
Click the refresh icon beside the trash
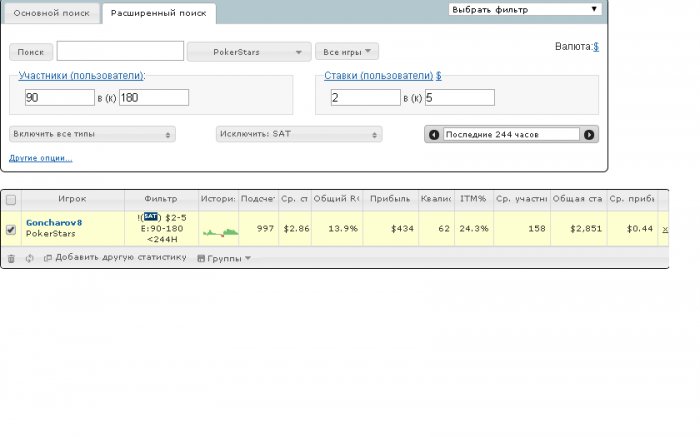pos(29,258)
